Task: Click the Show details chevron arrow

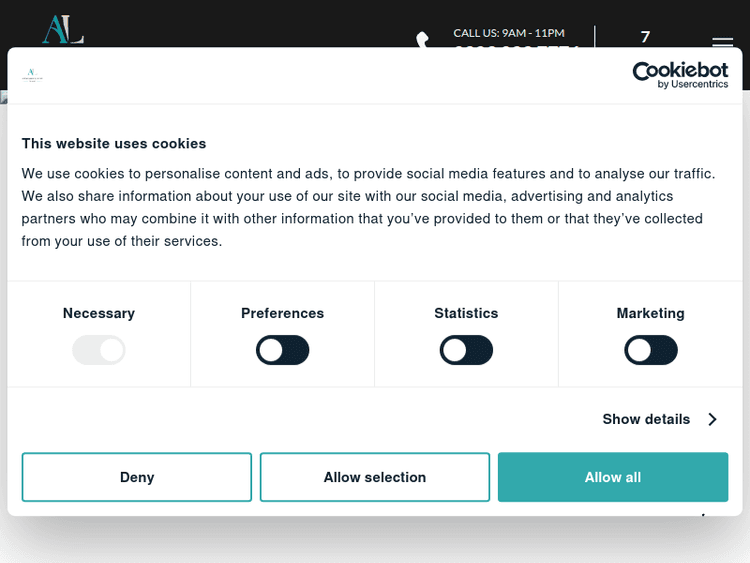Action: pyautogui.click(x=712, y=419)
